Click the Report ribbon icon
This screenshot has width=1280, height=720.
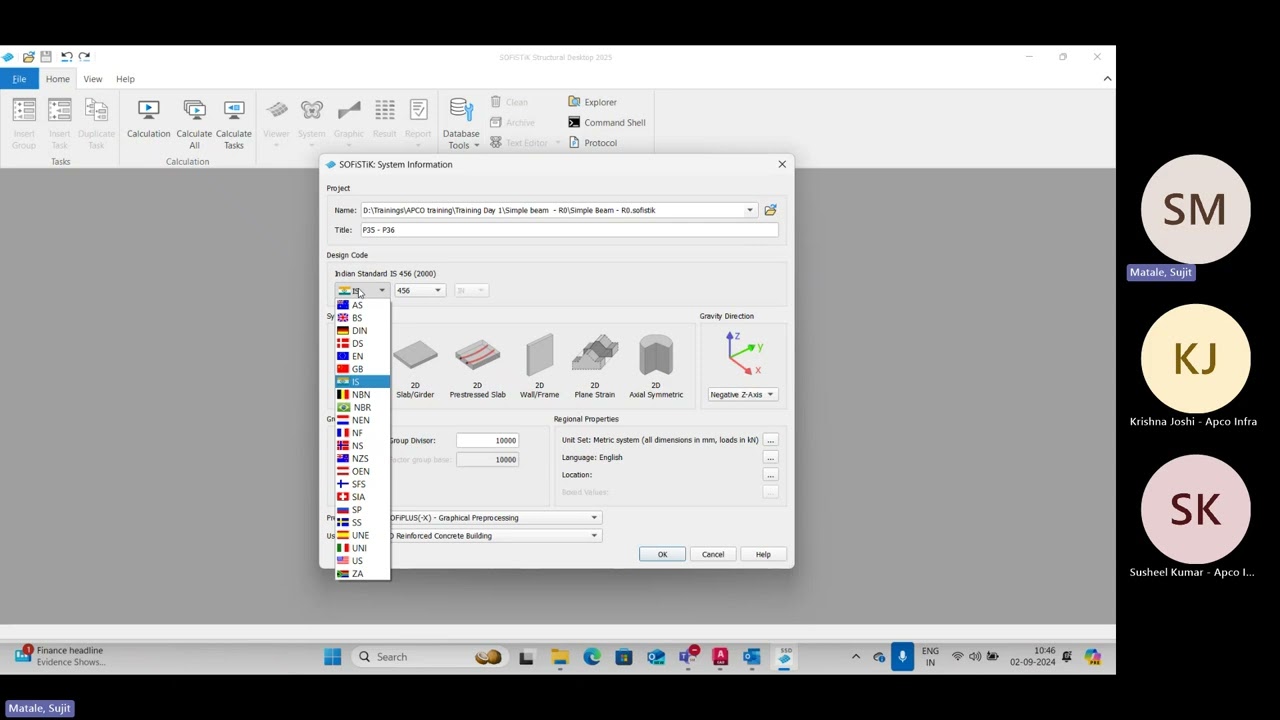pos(418,120)
